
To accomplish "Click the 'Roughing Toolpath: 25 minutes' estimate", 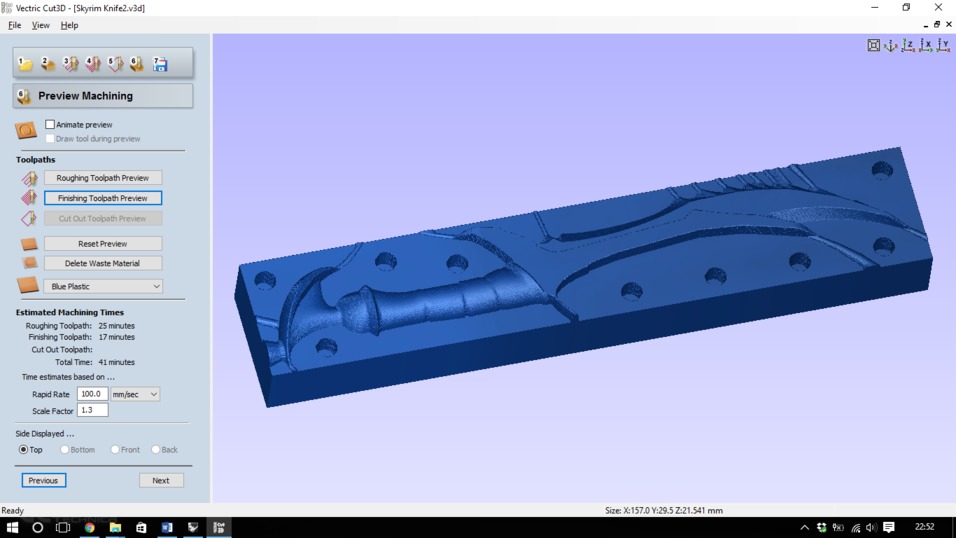I will pyautogui.click(x=80, y=326).
